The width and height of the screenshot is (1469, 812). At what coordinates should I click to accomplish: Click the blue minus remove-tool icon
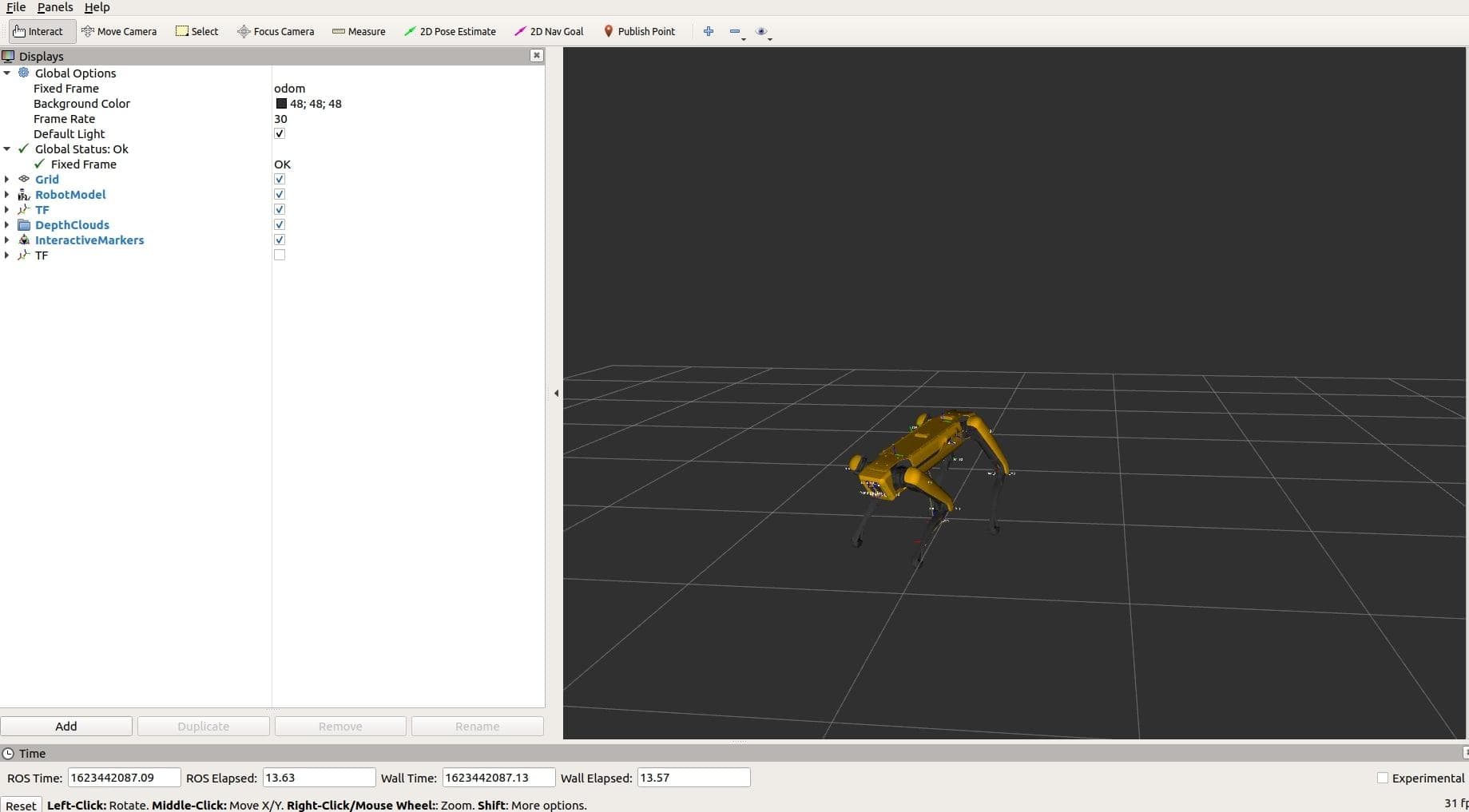point(735,31)
